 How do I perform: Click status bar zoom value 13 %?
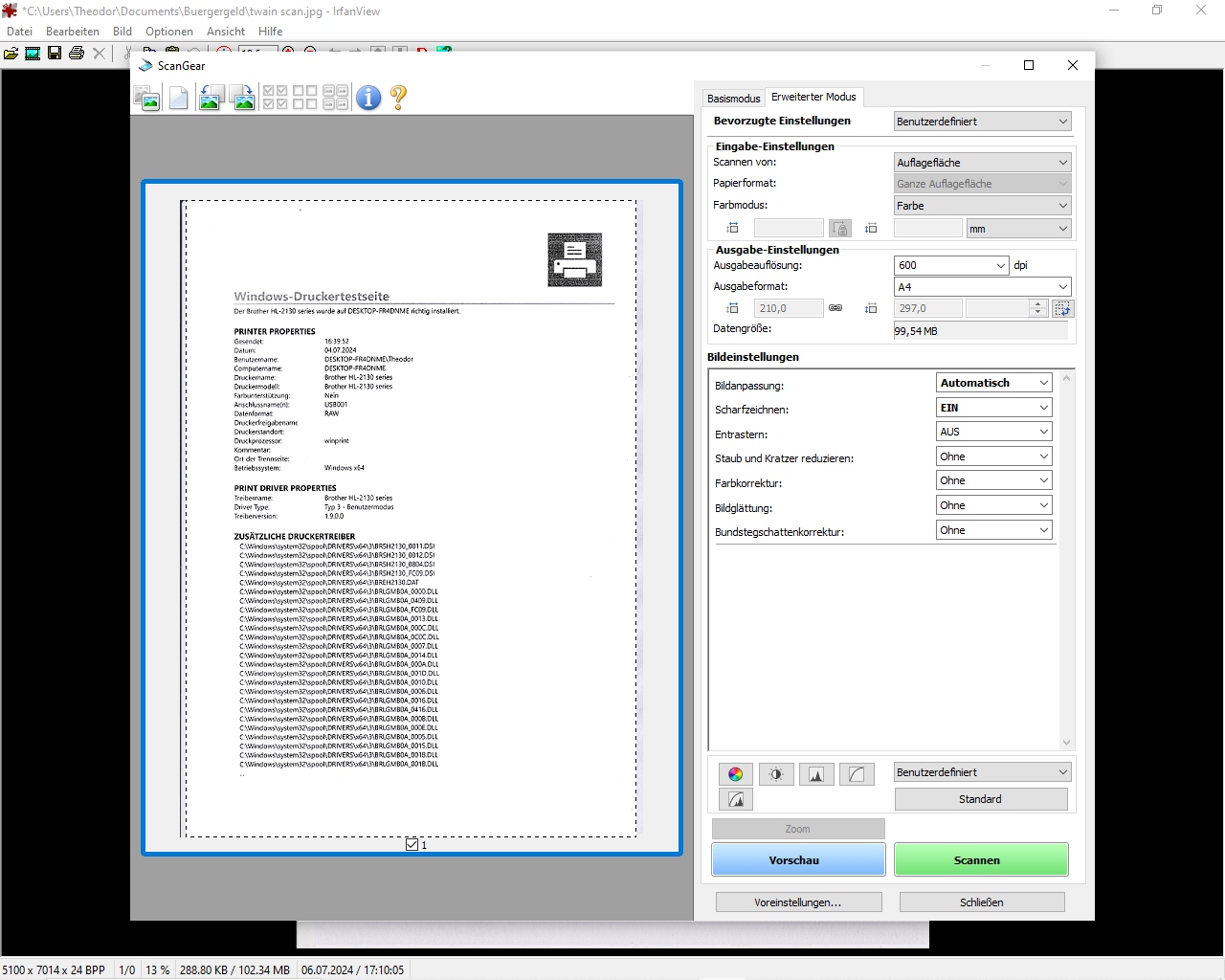158,969
